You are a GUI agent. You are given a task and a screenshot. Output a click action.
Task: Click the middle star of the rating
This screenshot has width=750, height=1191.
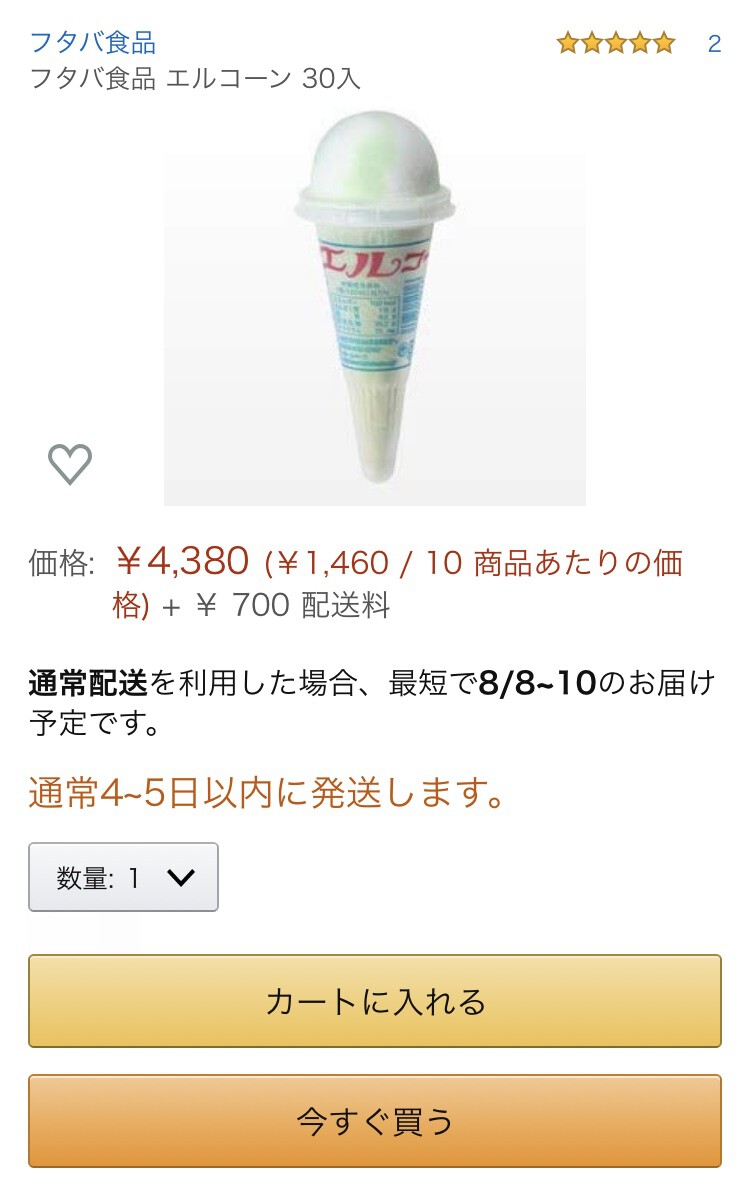pyautogui.click(x=616, y=43)
